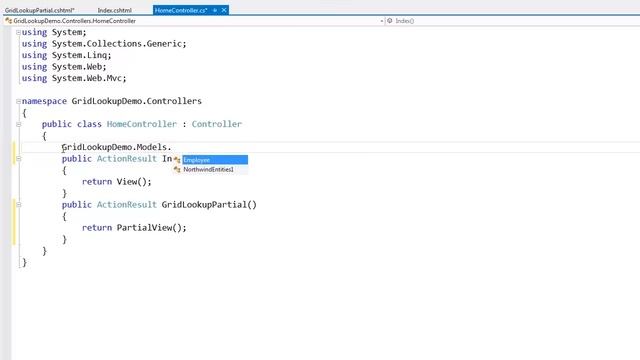The image size is (640, 360).
Task: Collapse the namespace GridLookupDemo.Controllers block
Action: 18,101
